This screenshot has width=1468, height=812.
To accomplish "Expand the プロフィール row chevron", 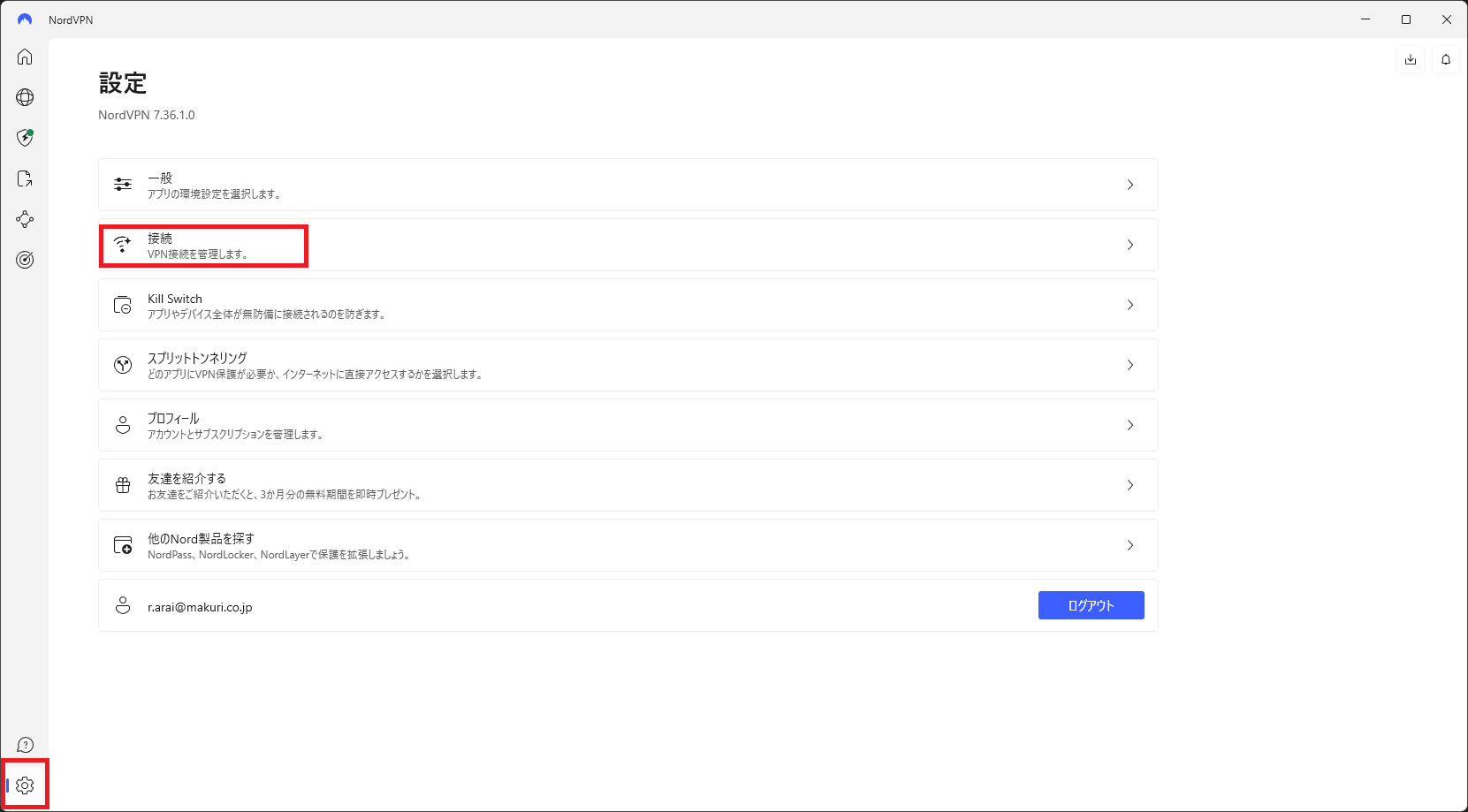I will pyautogui.click(x=1130, y=425).
